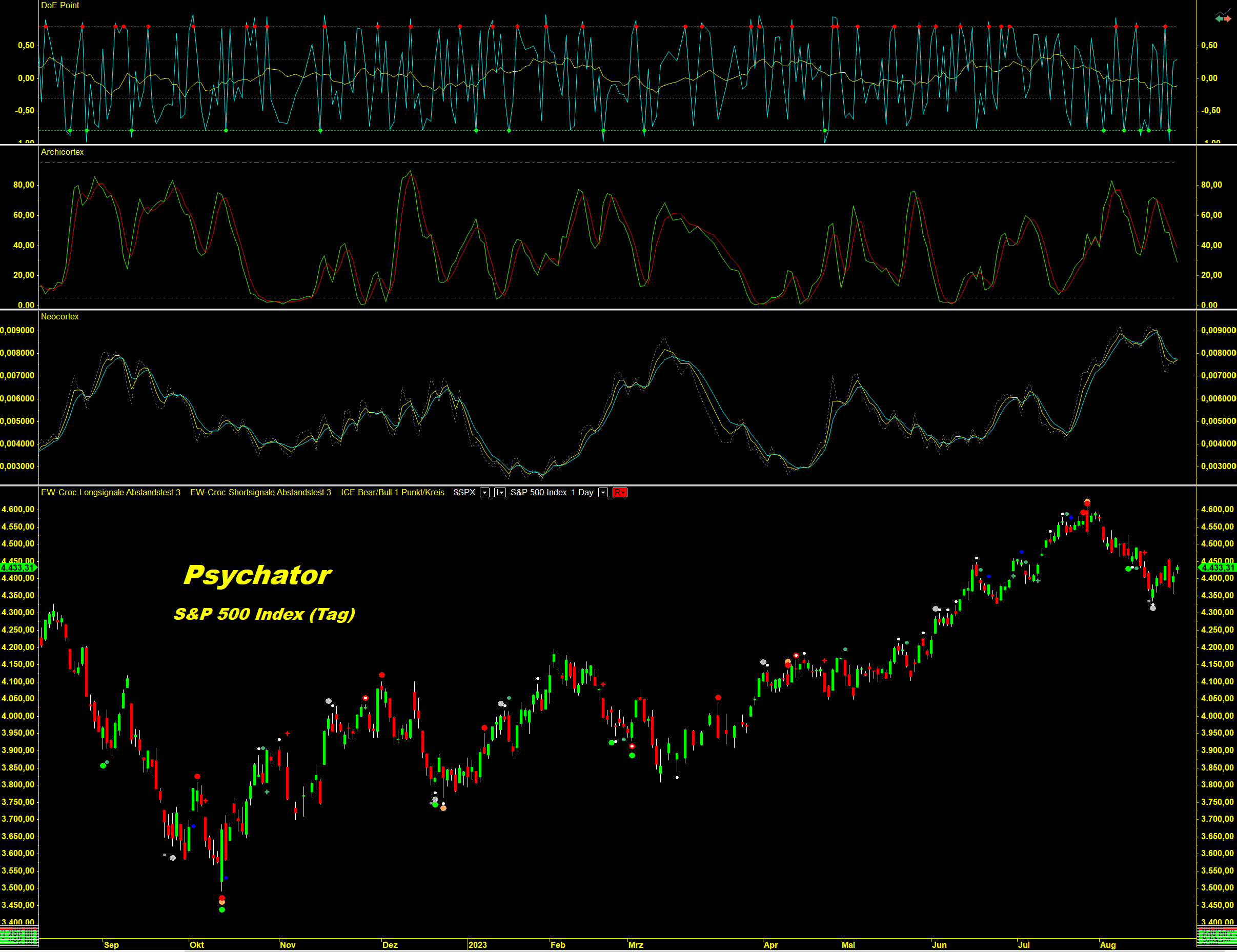
Task: Select the DoE Point indicator label
Action: [60, 5]
